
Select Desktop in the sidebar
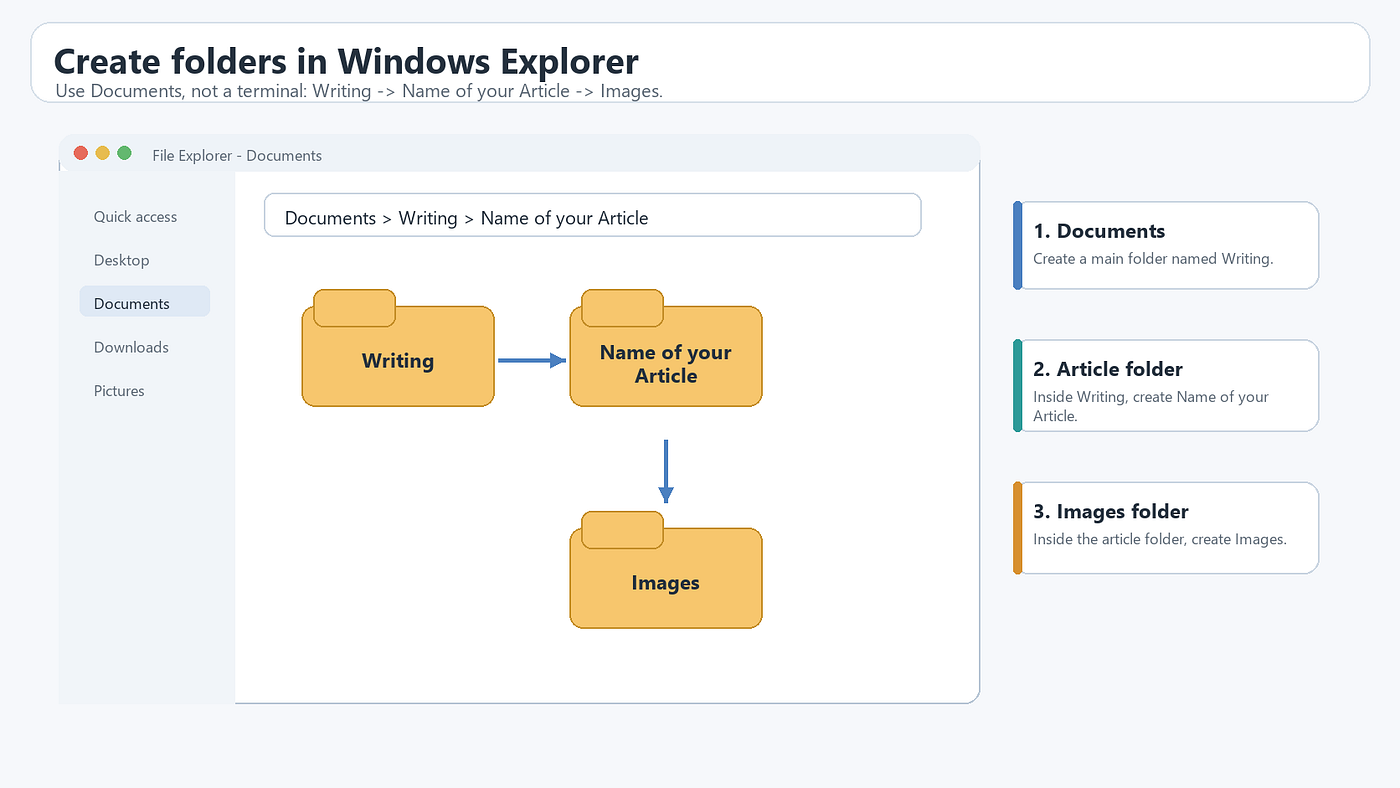pyautogui.click(x=121, y=260)
